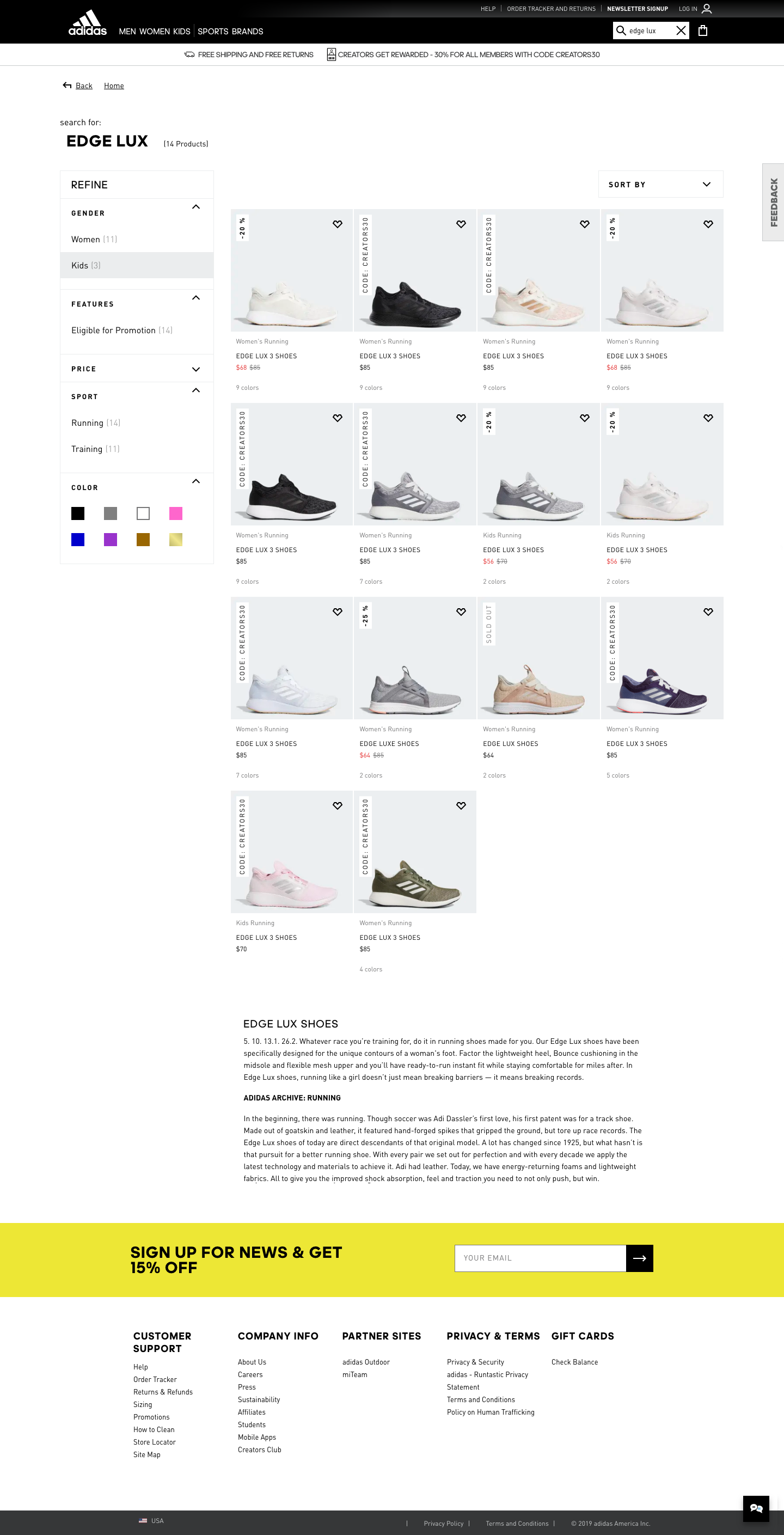Screen dimensions: 784x1535
Task: Select the pink color swatch
Action: (x=176, y=513)
